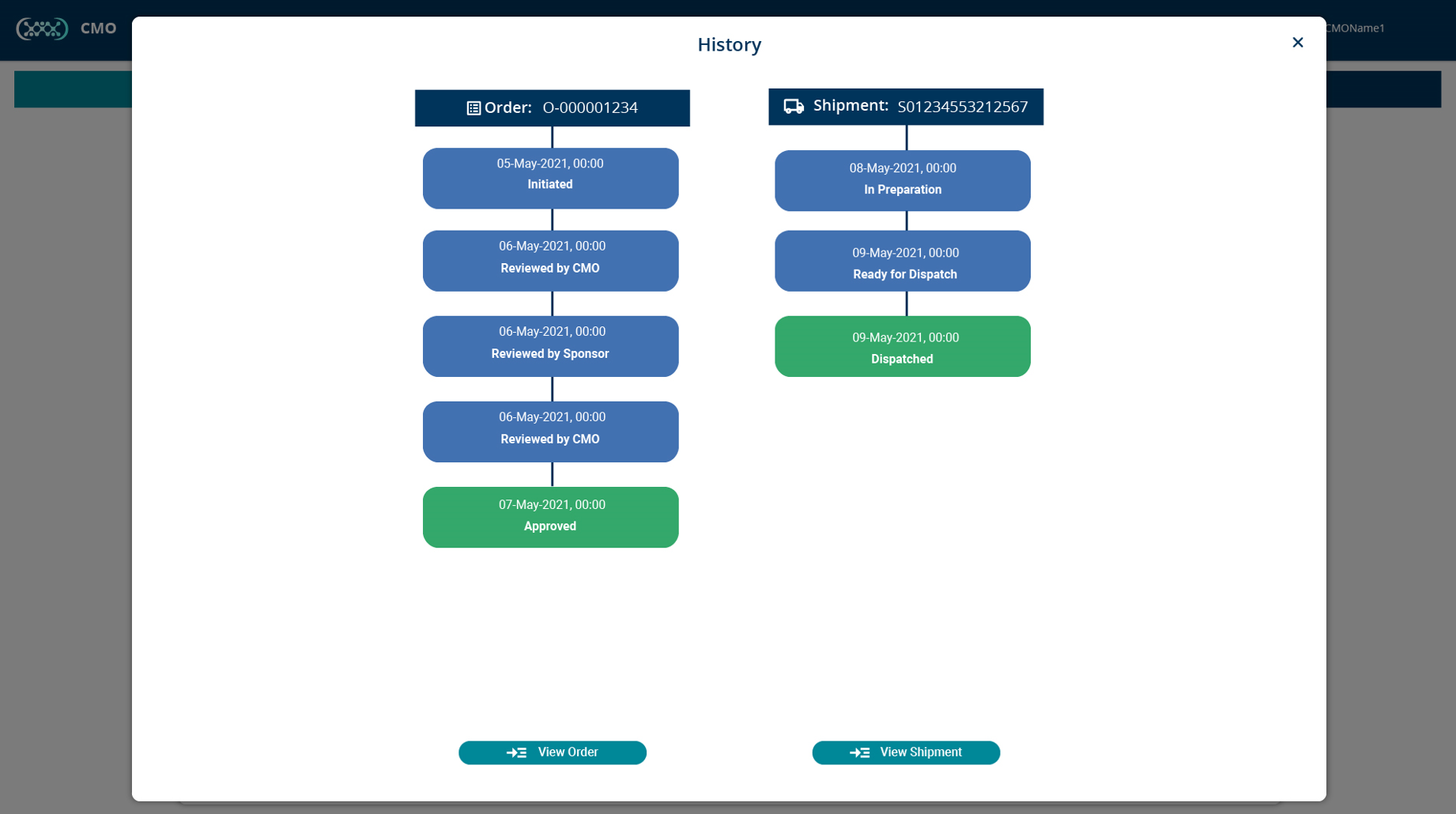Select the In Preparation shipment card
Screen dimensions: 1456x814
(x=903, y=181)
